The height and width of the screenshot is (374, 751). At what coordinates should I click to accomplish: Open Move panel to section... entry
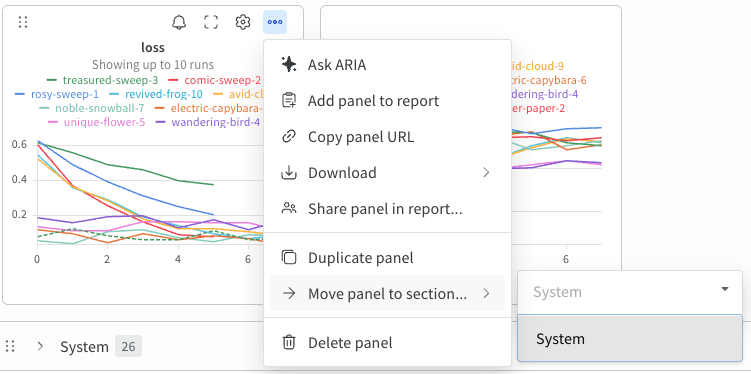(387, 293)
